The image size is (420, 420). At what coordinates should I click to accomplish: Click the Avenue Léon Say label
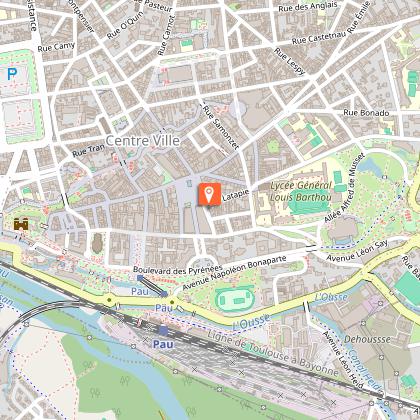click(x=357, y=251)
